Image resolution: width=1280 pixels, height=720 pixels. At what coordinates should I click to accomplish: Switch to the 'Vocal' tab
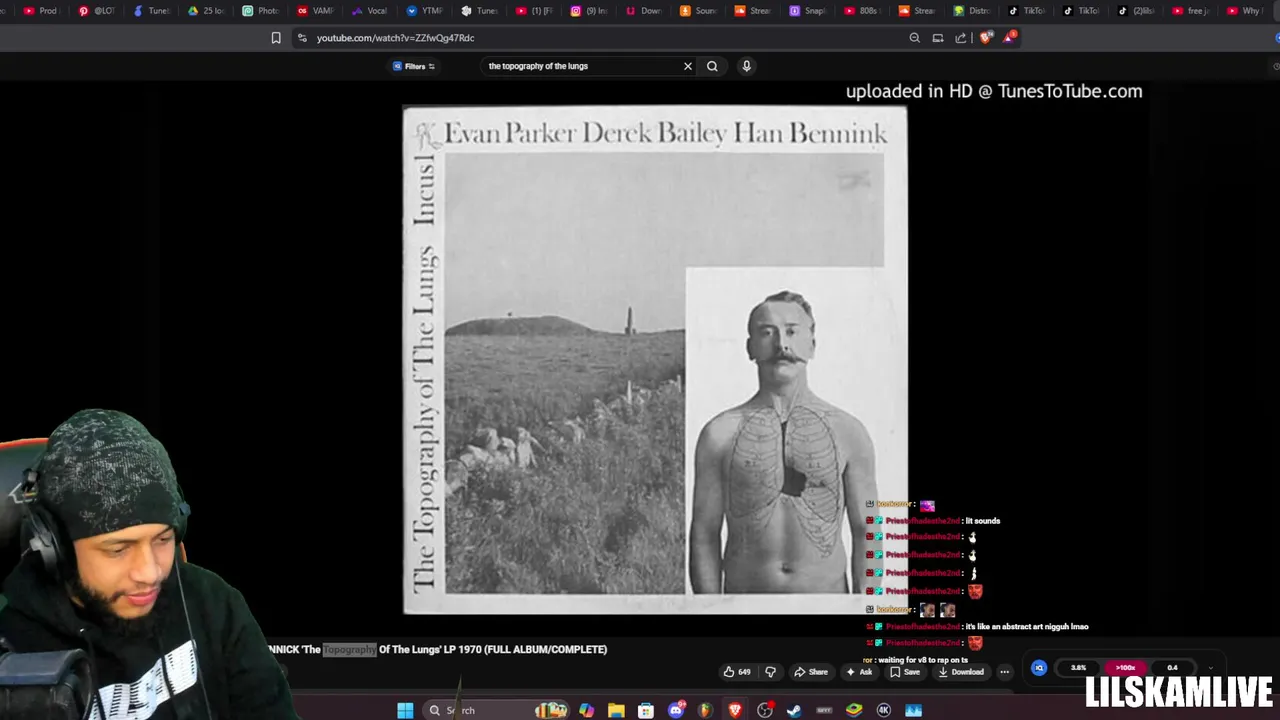pos(369,11)
